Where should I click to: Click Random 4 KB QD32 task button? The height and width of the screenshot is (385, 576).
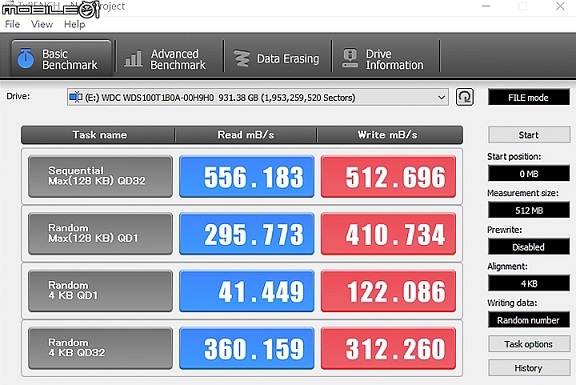coord(100,348)
